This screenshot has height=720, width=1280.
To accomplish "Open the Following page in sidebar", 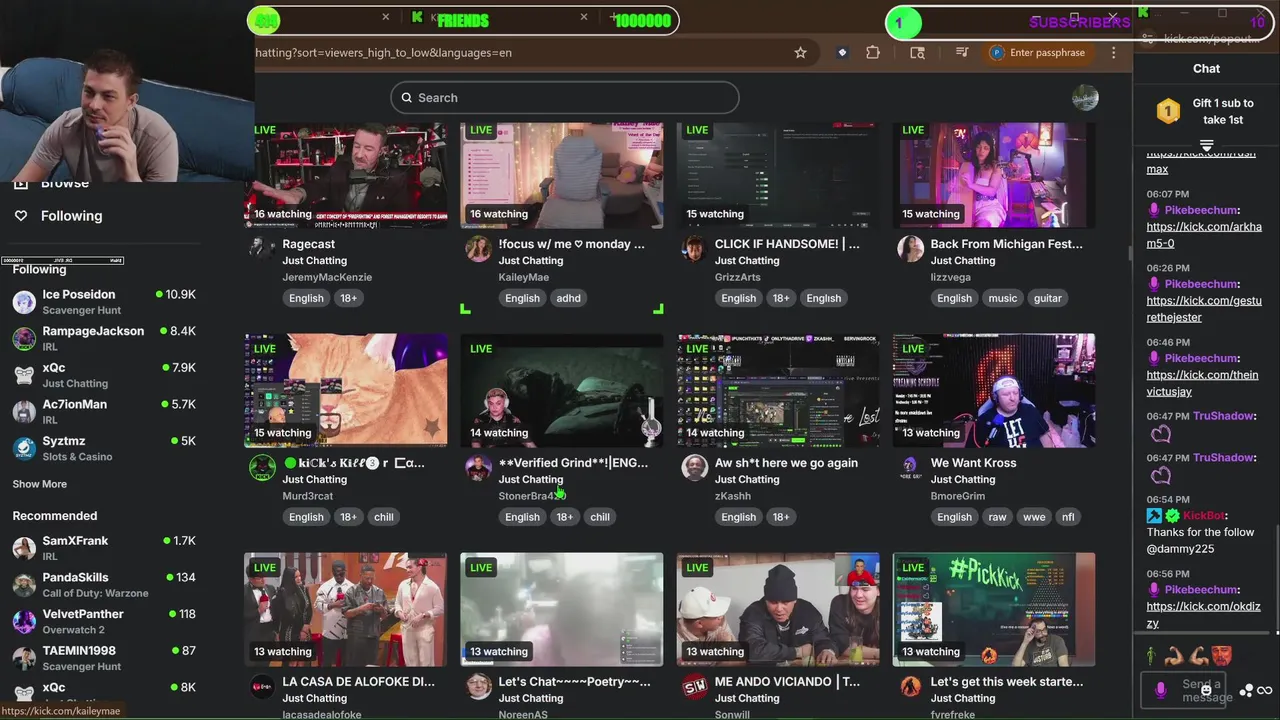I will pos(71,216).
